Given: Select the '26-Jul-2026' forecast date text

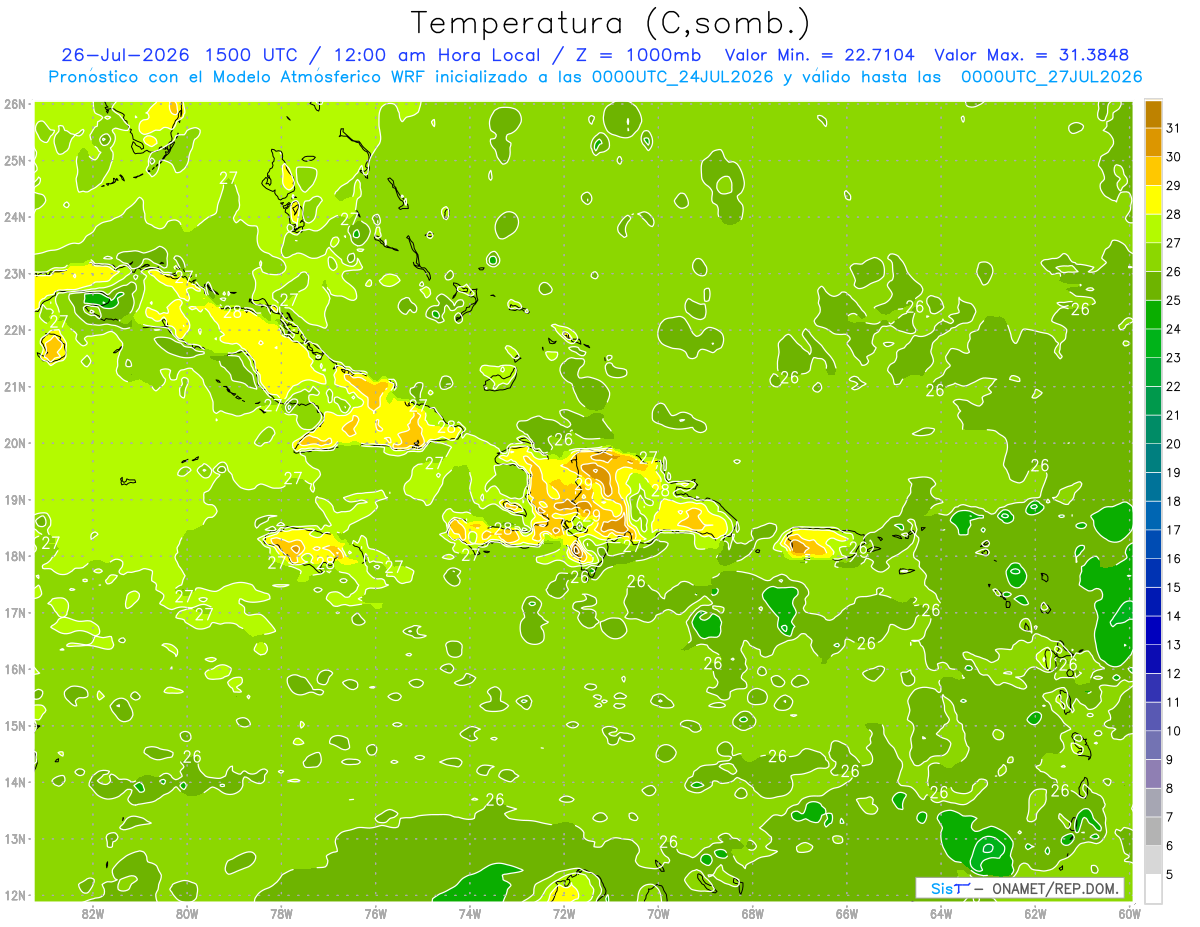Looking at the screenshot, I should tap(128, 55).
